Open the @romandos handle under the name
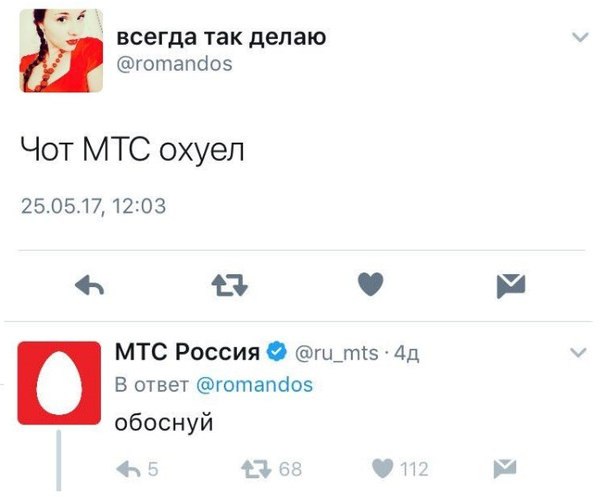The image size is (604, 500). (174, 64)
